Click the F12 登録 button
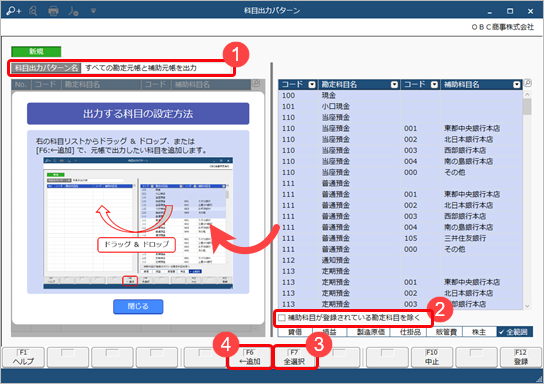Image resolution: width=544 pixels, height=384 pixels. (521, 357)
